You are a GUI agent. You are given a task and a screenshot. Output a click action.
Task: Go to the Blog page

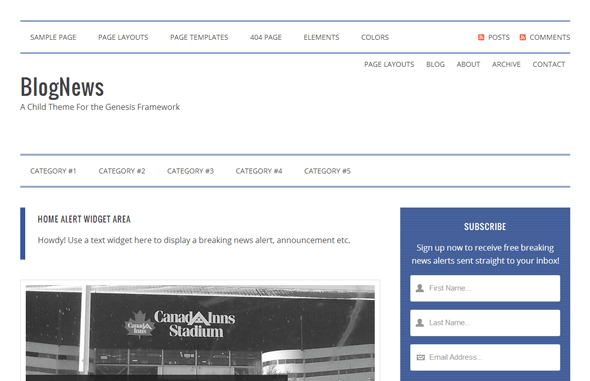coord(435,64)
